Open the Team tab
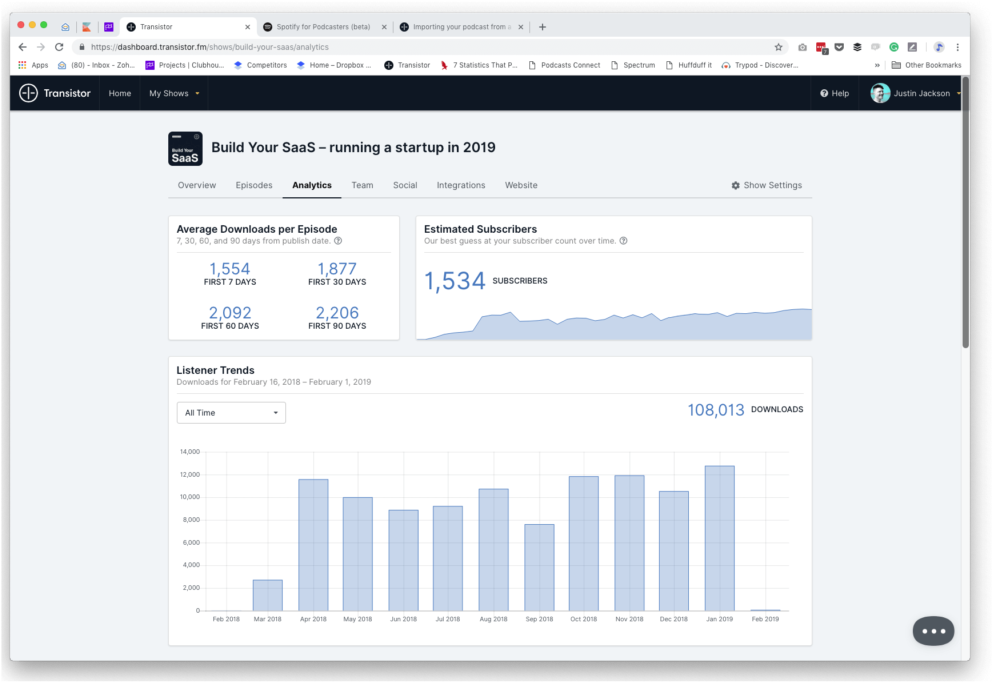The image size is (992, 682). tap(363, 185)
